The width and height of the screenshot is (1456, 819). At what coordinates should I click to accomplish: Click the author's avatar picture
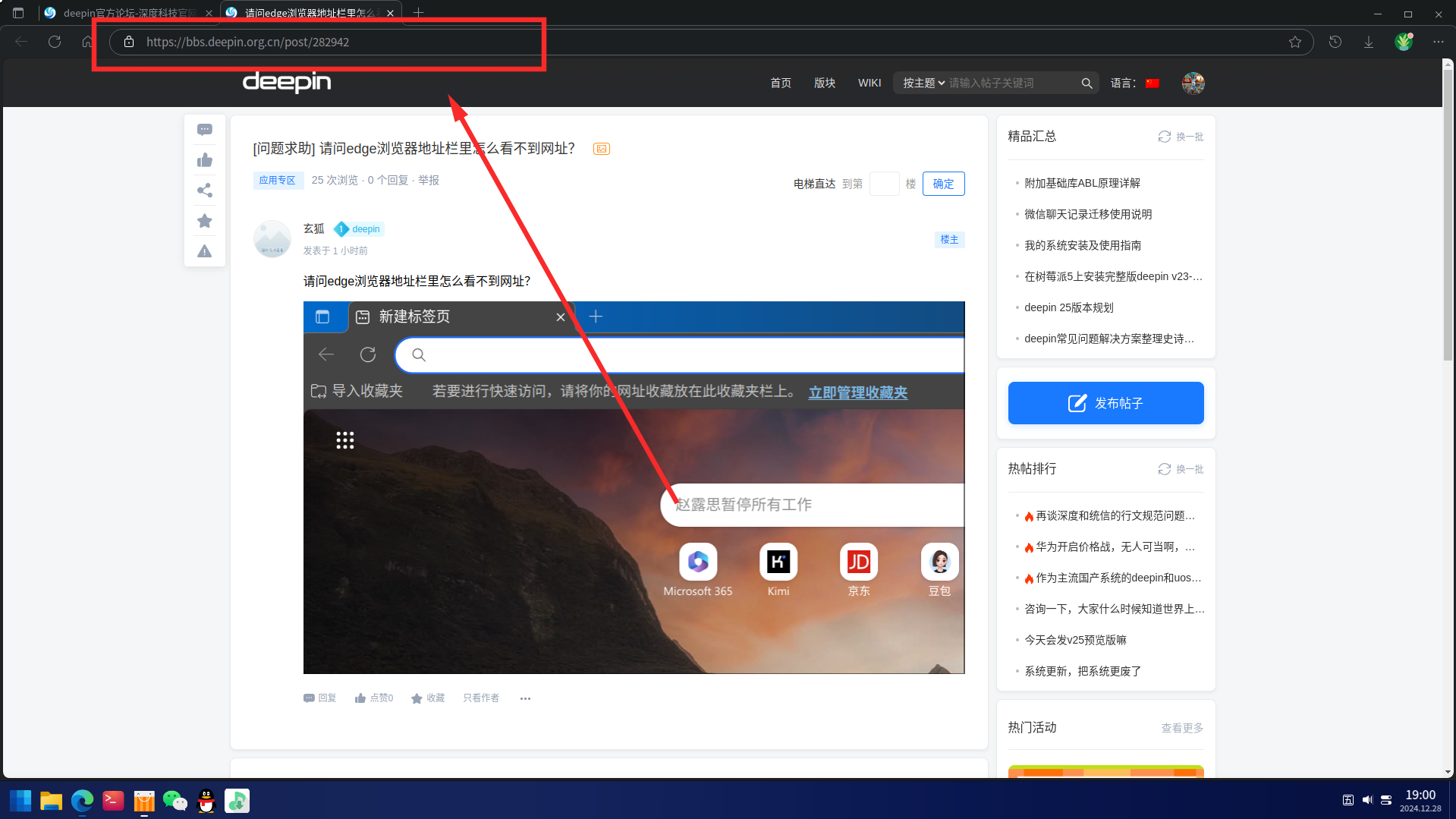(x=272, y=239)
